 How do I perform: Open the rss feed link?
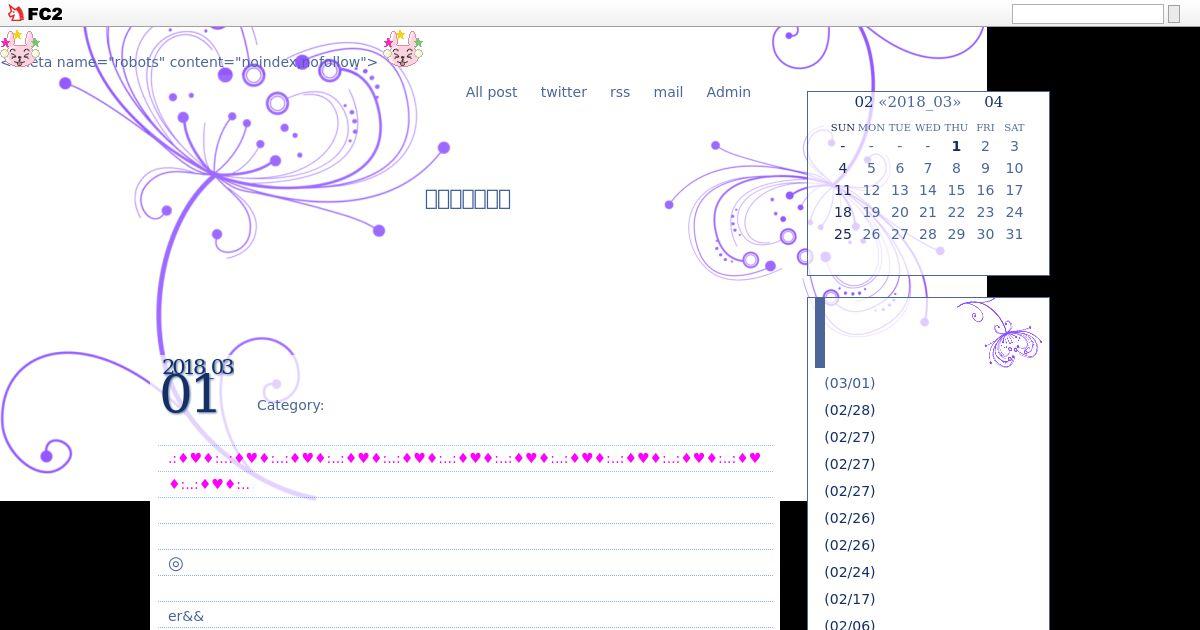click(x=620, y=92)
